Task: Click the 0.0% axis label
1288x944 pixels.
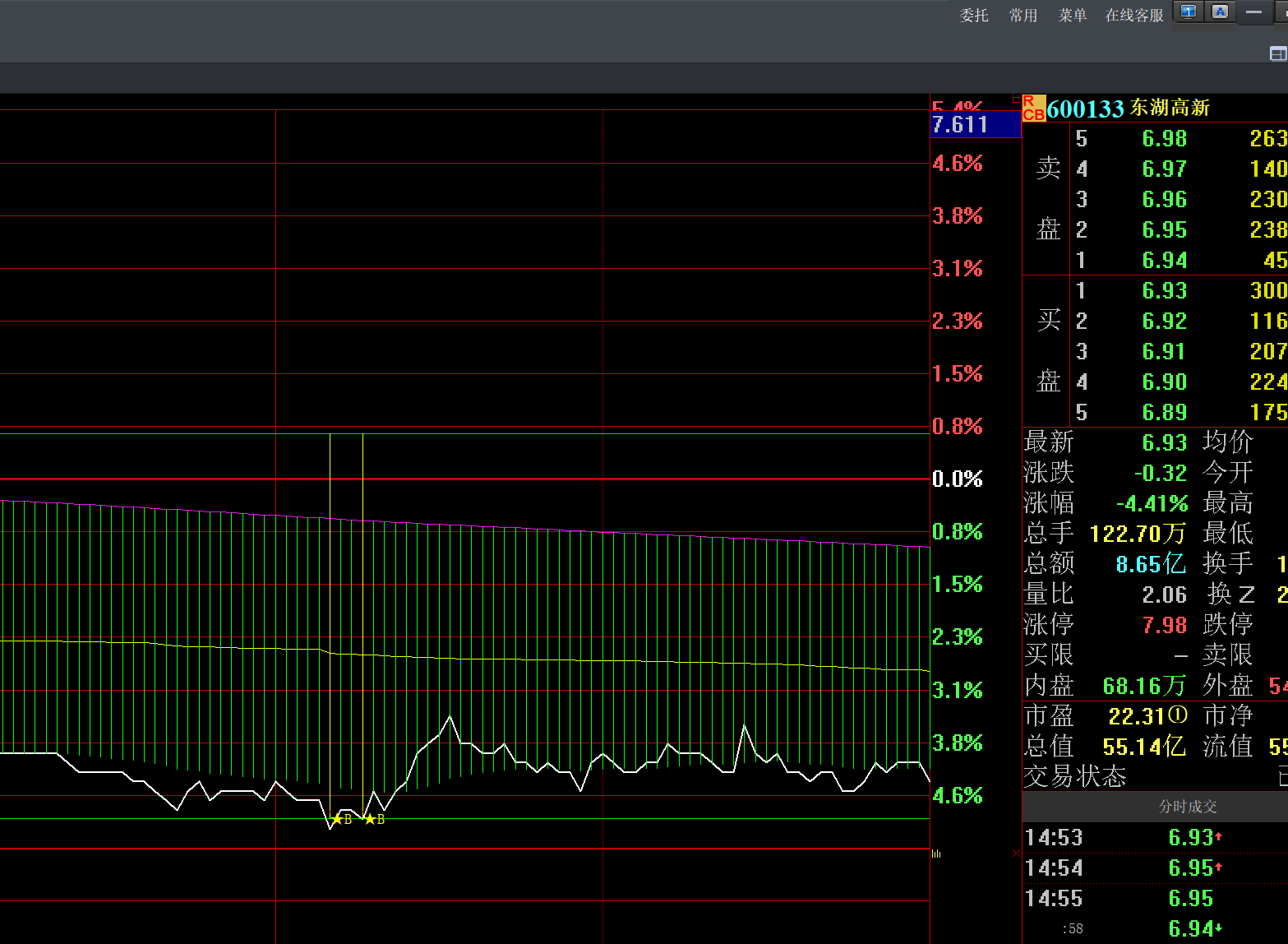Action: tap(958, 479)
